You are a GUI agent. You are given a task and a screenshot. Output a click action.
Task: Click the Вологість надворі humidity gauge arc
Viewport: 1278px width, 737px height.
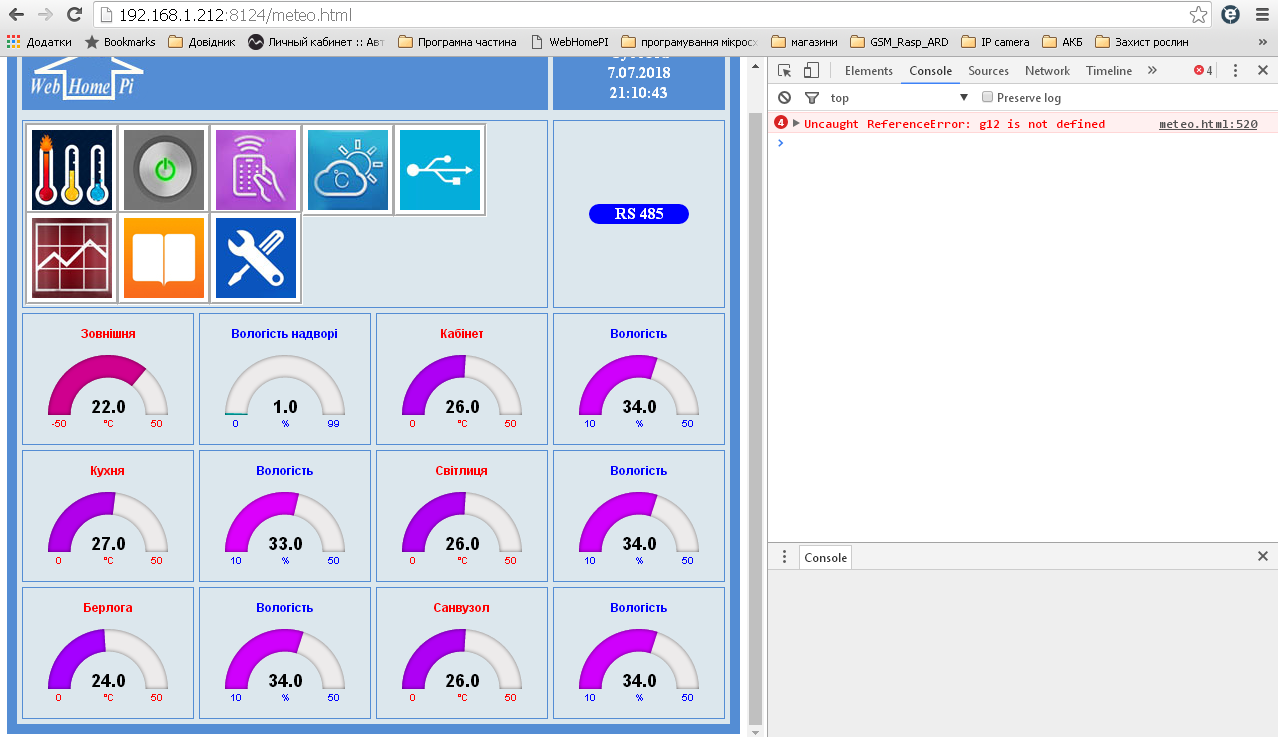(x=285, y=384)
